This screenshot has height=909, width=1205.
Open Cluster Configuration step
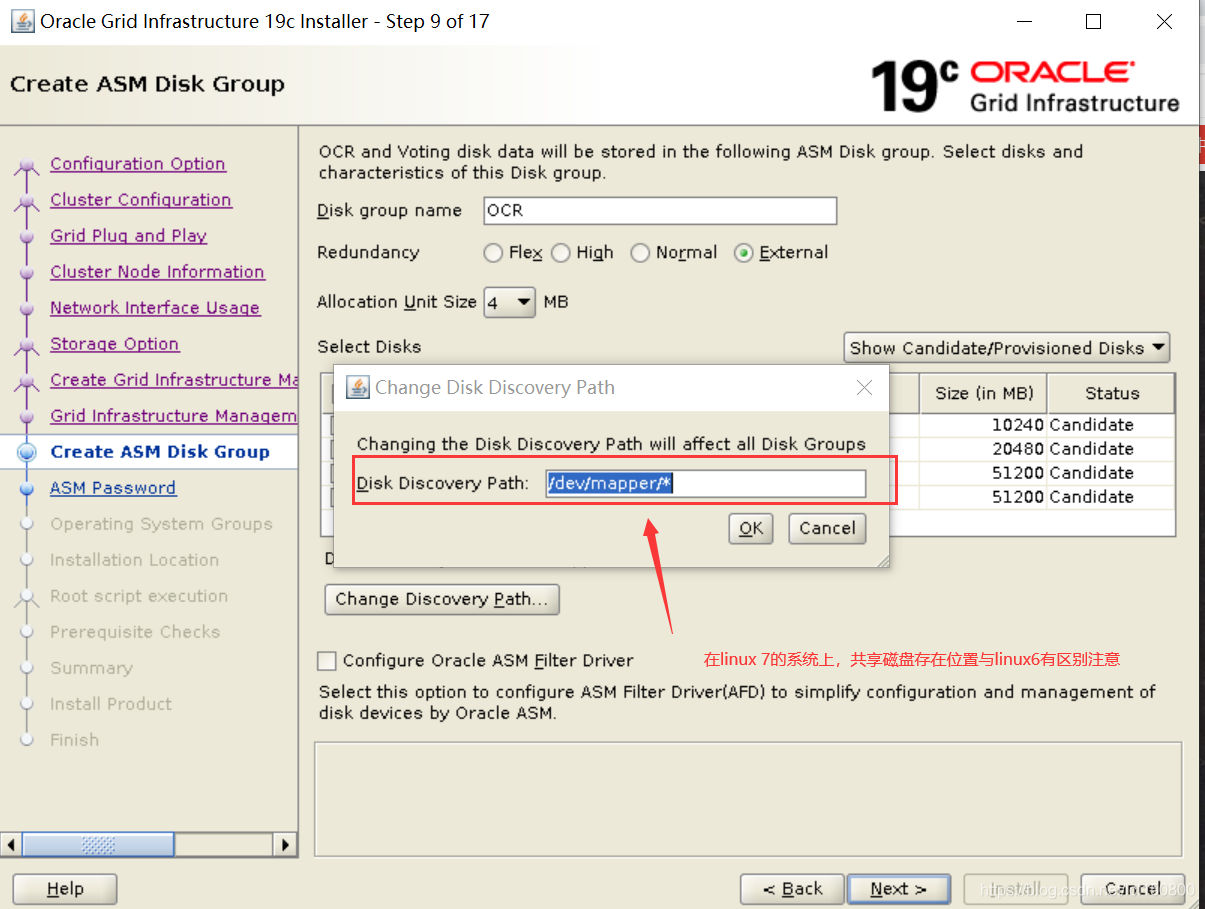point(141,200)
